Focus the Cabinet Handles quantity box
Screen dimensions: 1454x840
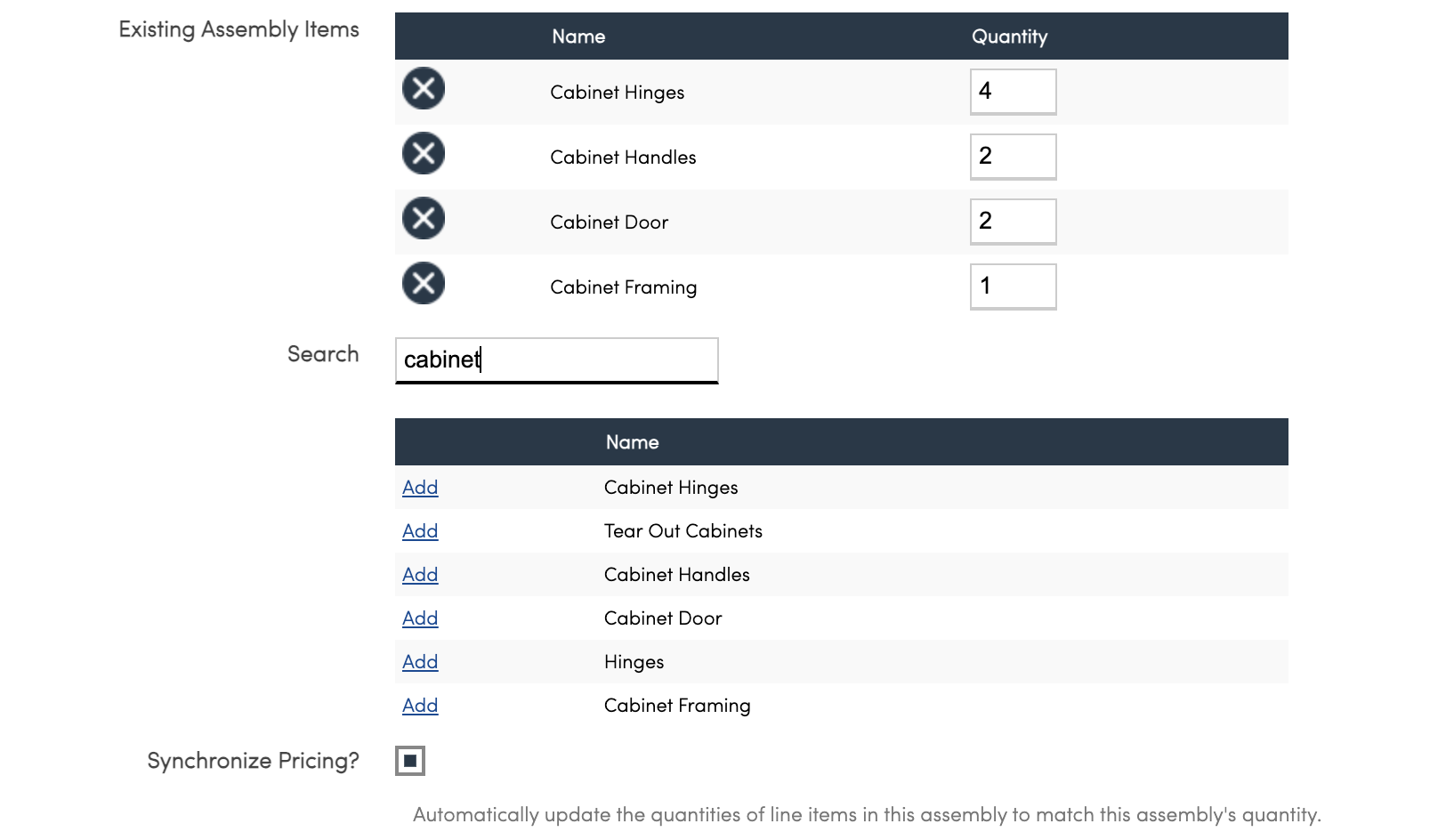point(1013,157)
